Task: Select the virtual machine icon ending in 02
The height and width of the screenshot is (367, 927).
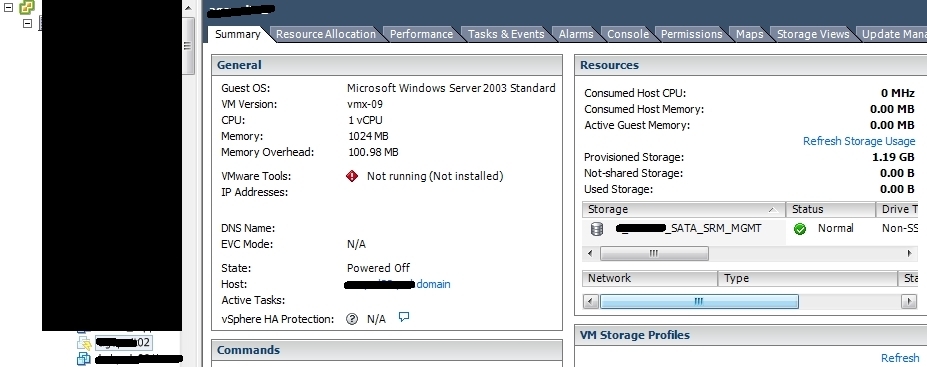Action: pos(84,343)
